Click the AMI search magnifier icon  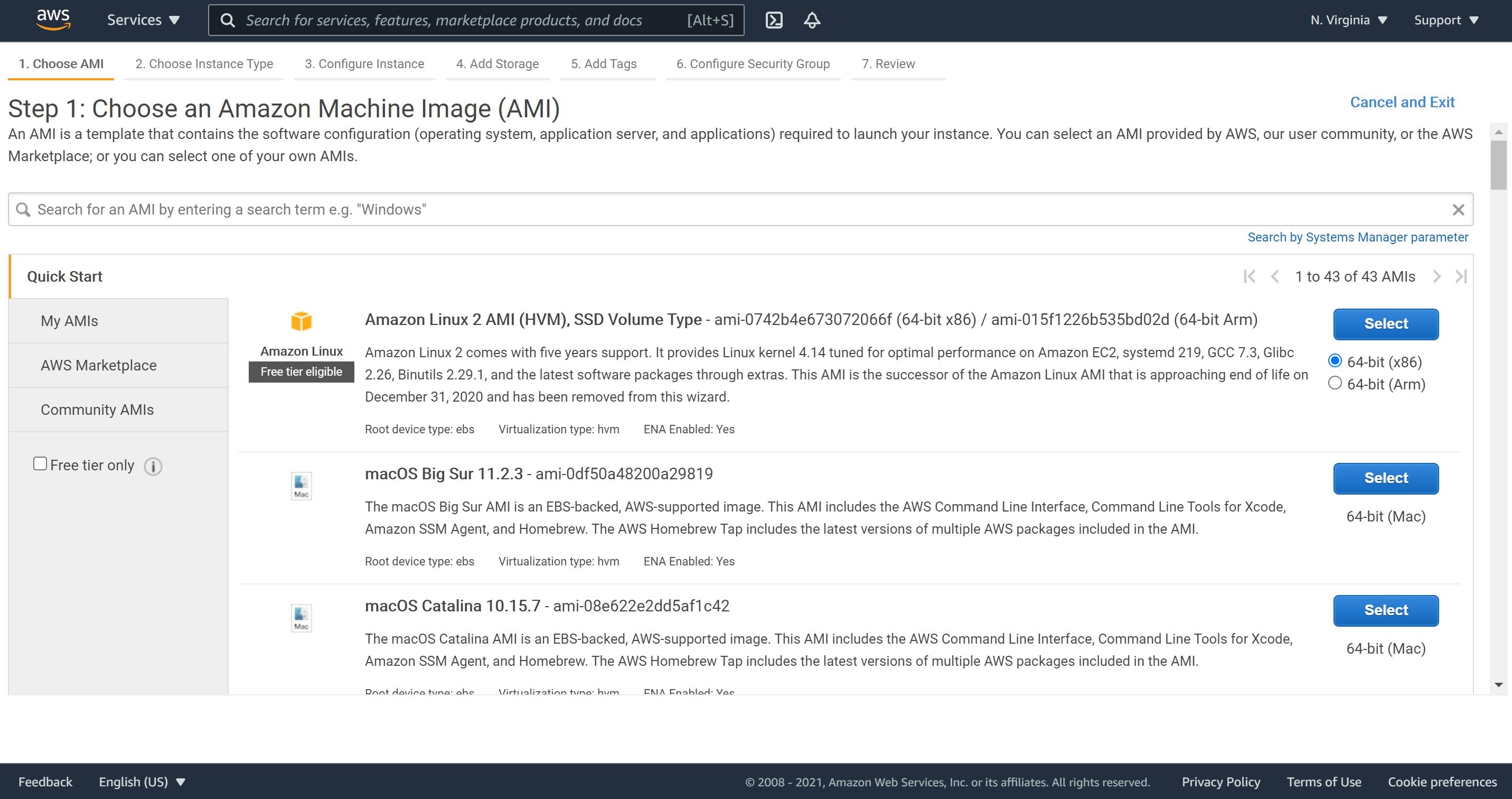coord(23,210)
